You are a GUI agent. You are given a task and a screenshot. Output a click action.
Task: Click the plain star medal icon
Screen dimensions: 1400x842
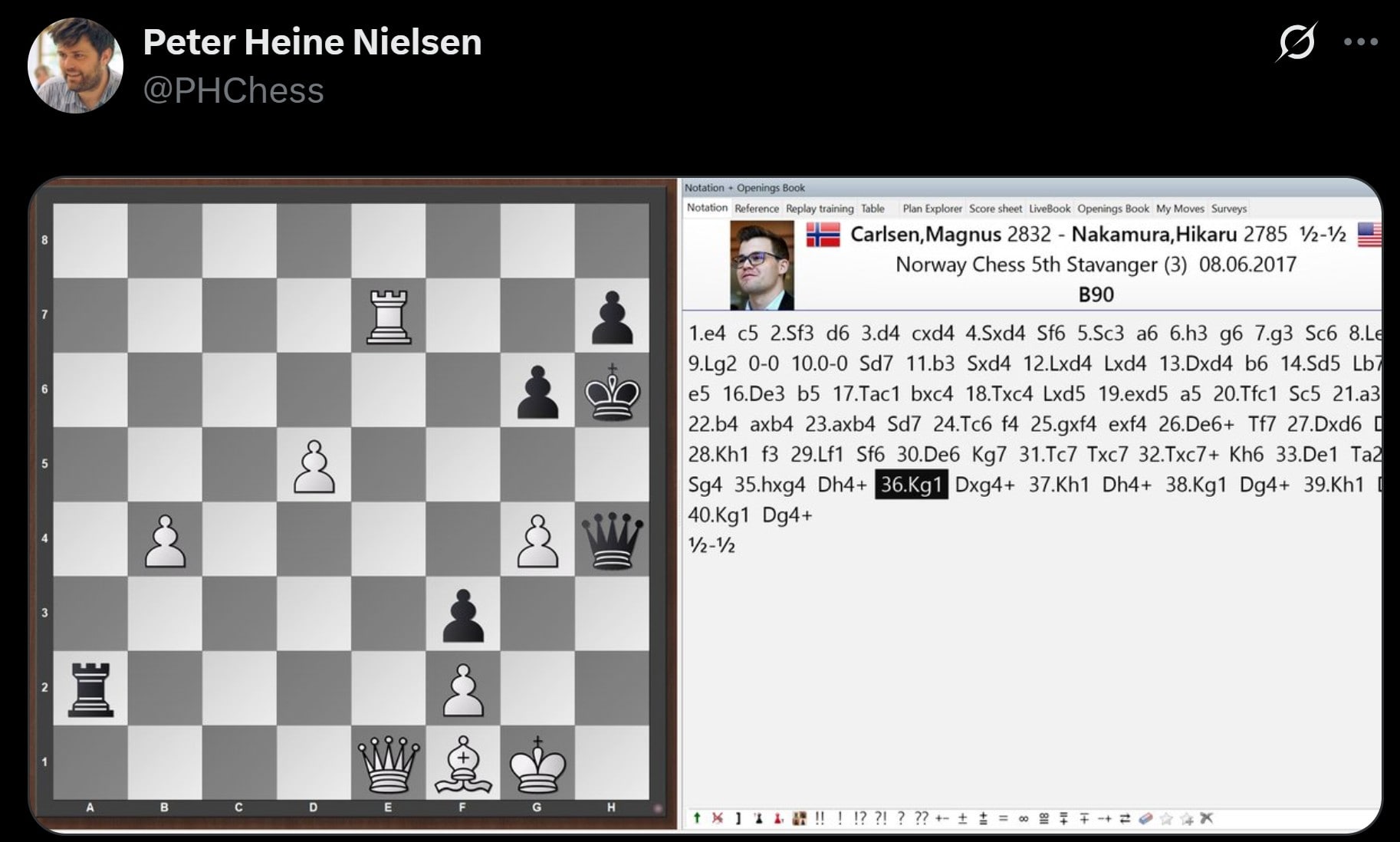pos(1166,818)
